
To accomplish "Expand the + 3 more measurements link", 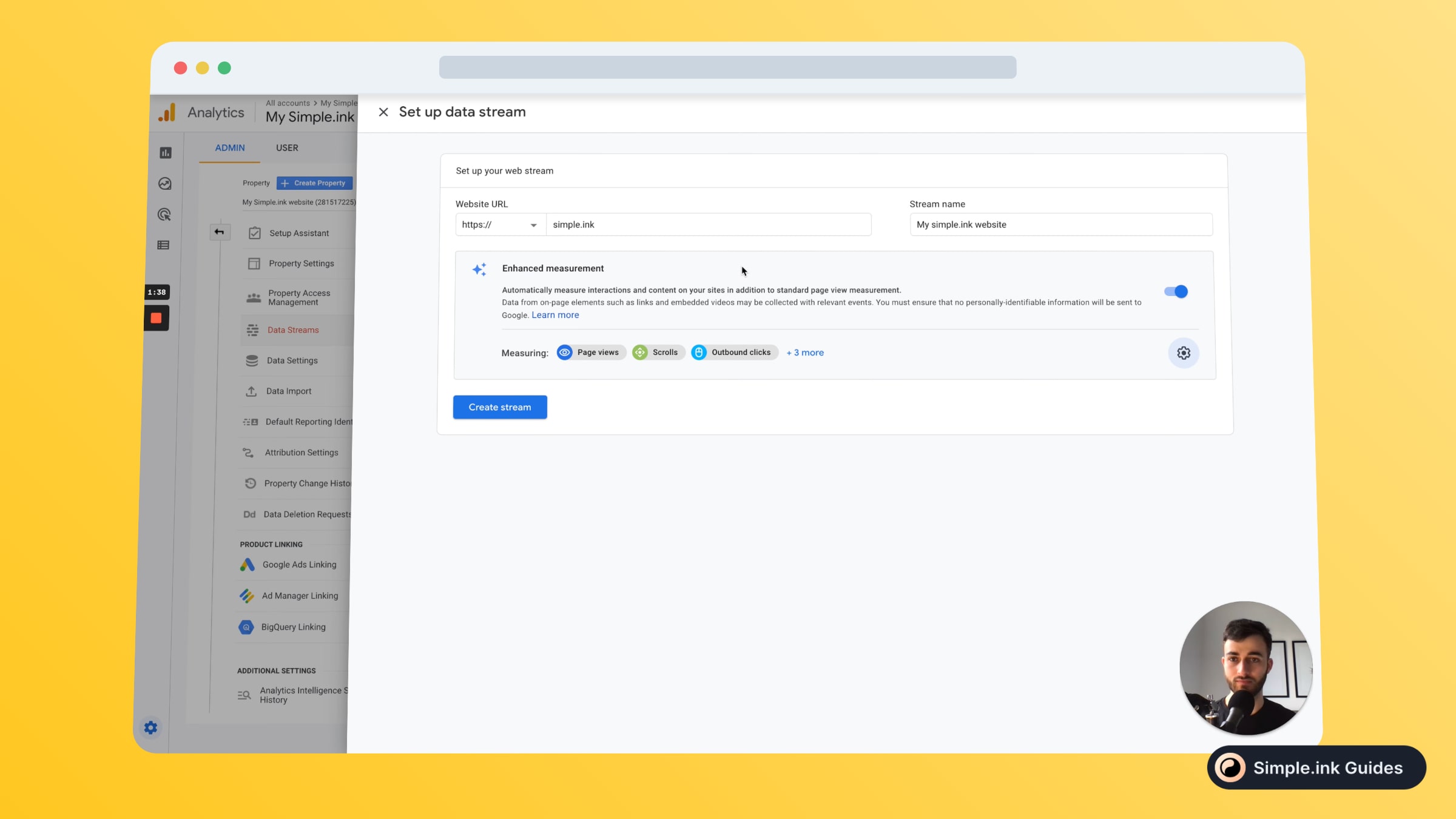I will [x=805, y=352].
